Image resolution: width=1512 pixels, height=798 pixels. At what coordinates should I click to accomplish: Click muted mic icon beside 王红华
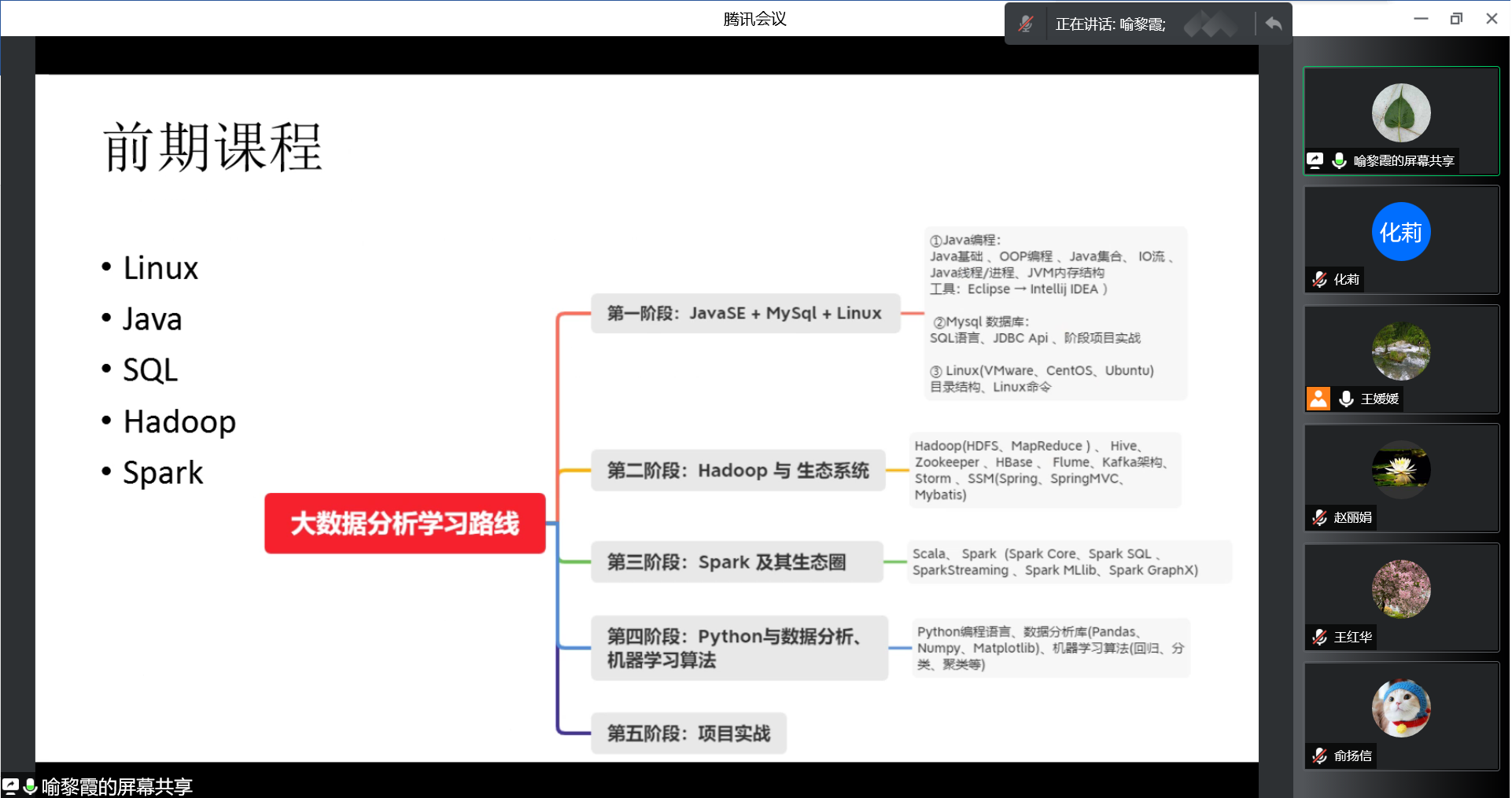coord(1319,637)
